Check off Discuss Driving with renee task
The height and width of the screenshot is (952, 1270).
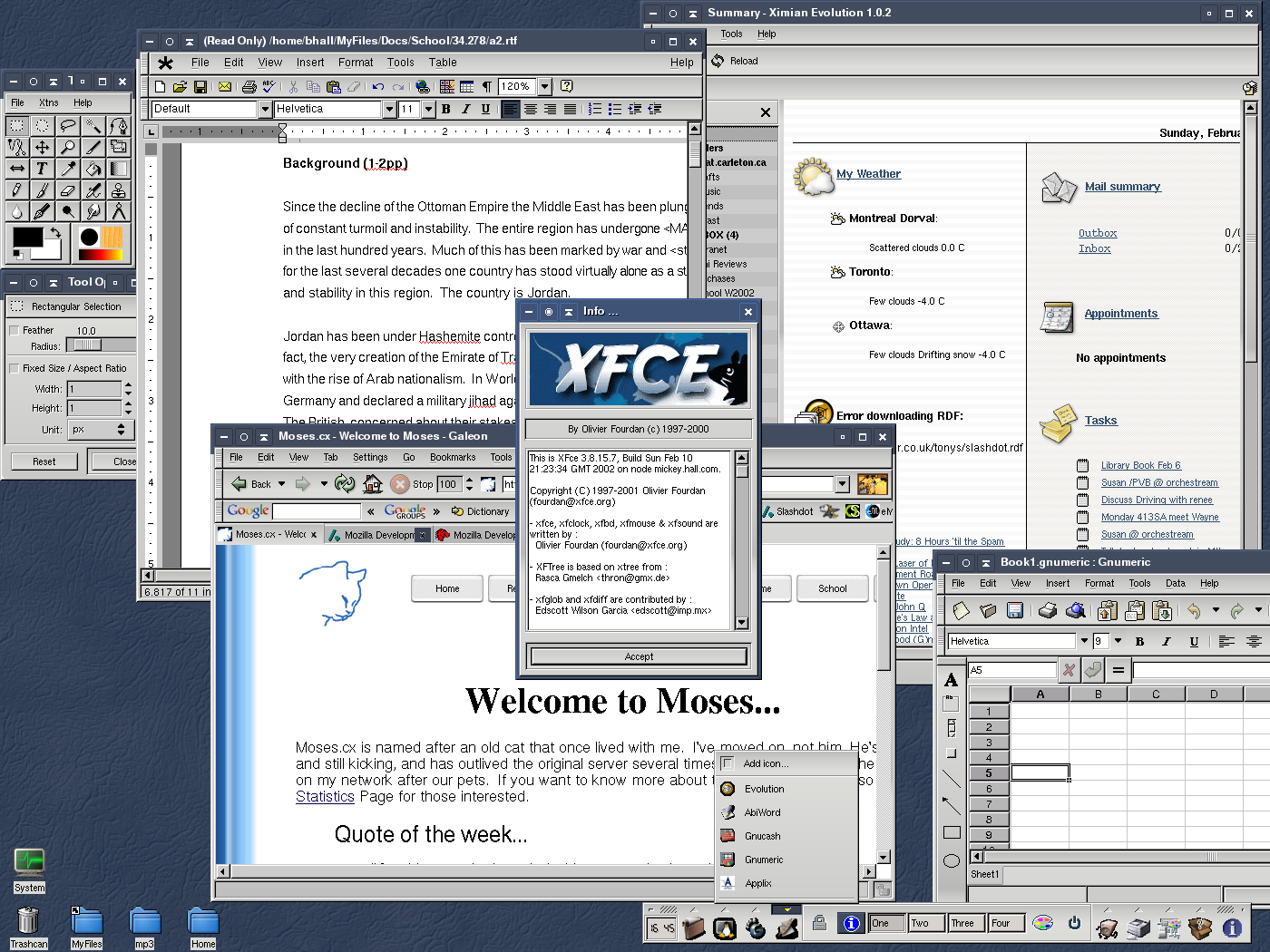pos(1082,500)
